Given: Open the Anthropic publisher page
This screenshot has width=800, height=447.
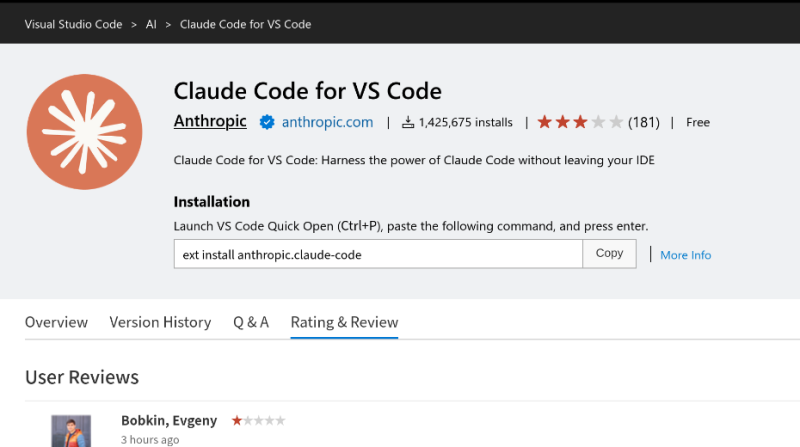Looking at the screenshot, I should coord(212,122).
